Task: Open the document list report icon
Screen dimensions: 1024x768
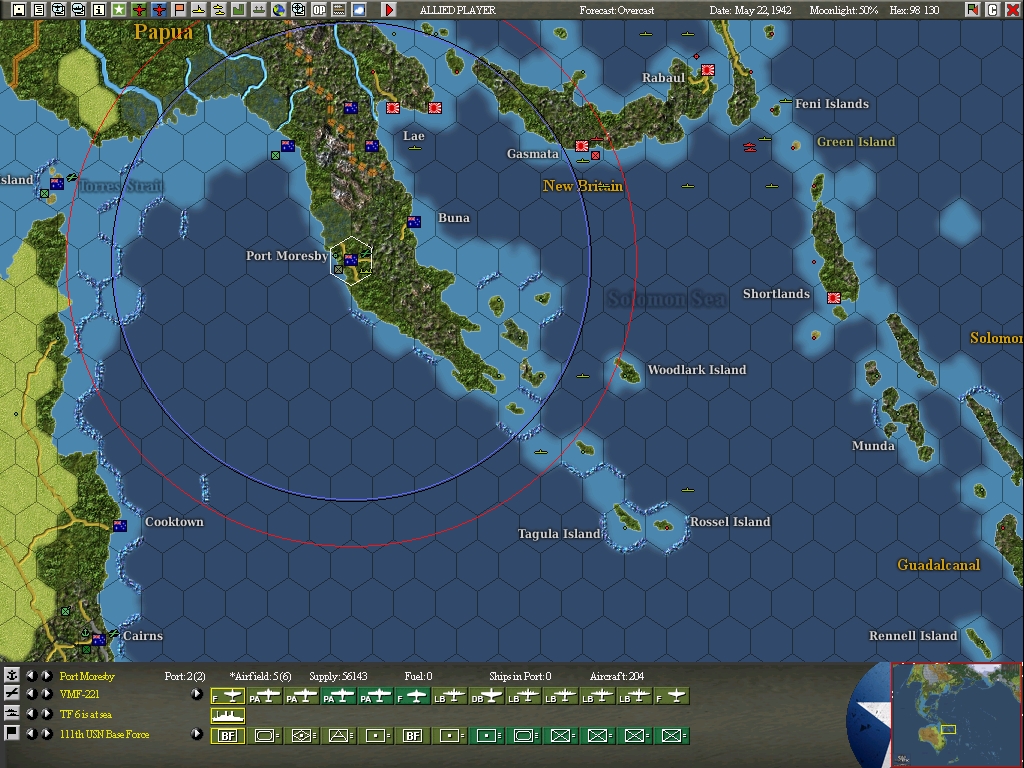Action: [39, 9]
